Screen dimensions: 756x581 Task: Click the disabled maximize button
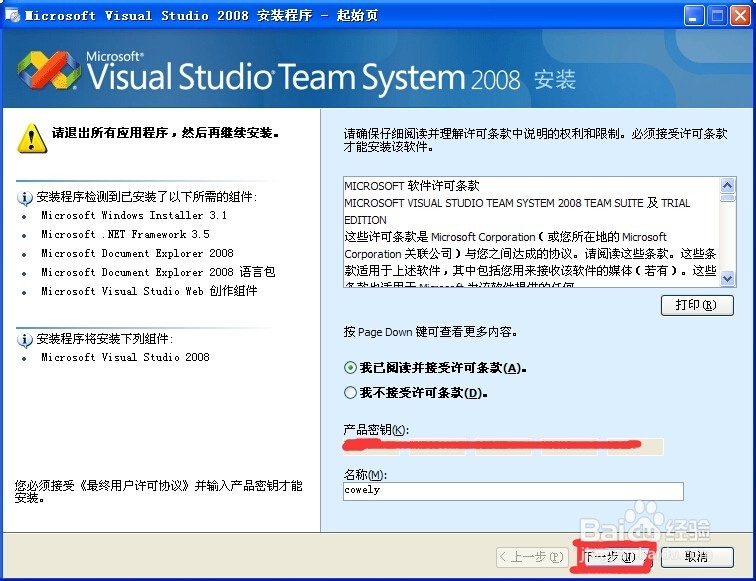(x=716, y=16)
